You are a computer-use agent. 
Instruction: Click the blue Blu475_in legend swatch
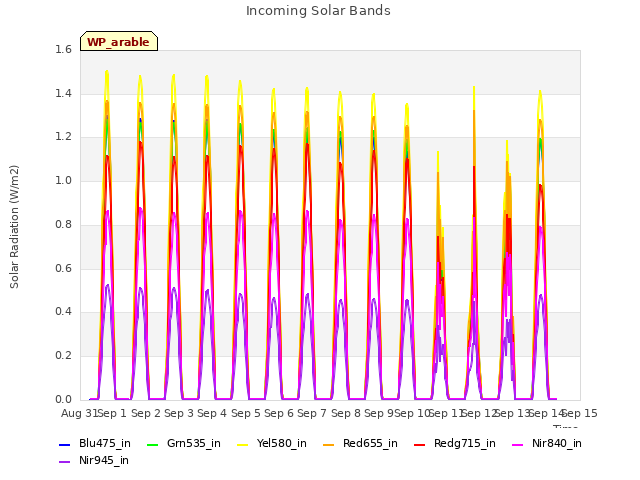click(x=64, y=444)
